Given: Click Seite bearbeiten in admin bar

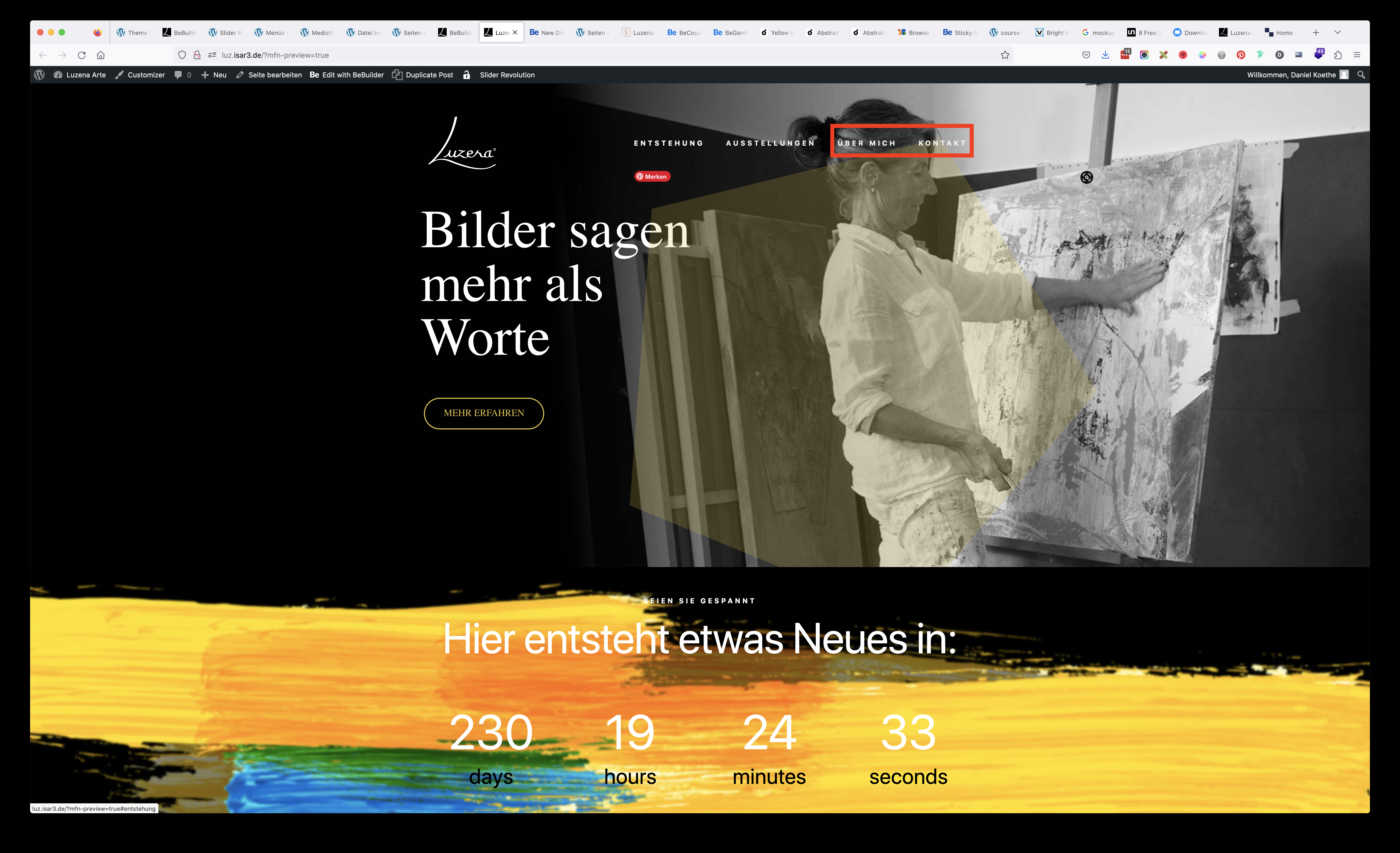Looking at the screenshot, I should click(269, 75).
